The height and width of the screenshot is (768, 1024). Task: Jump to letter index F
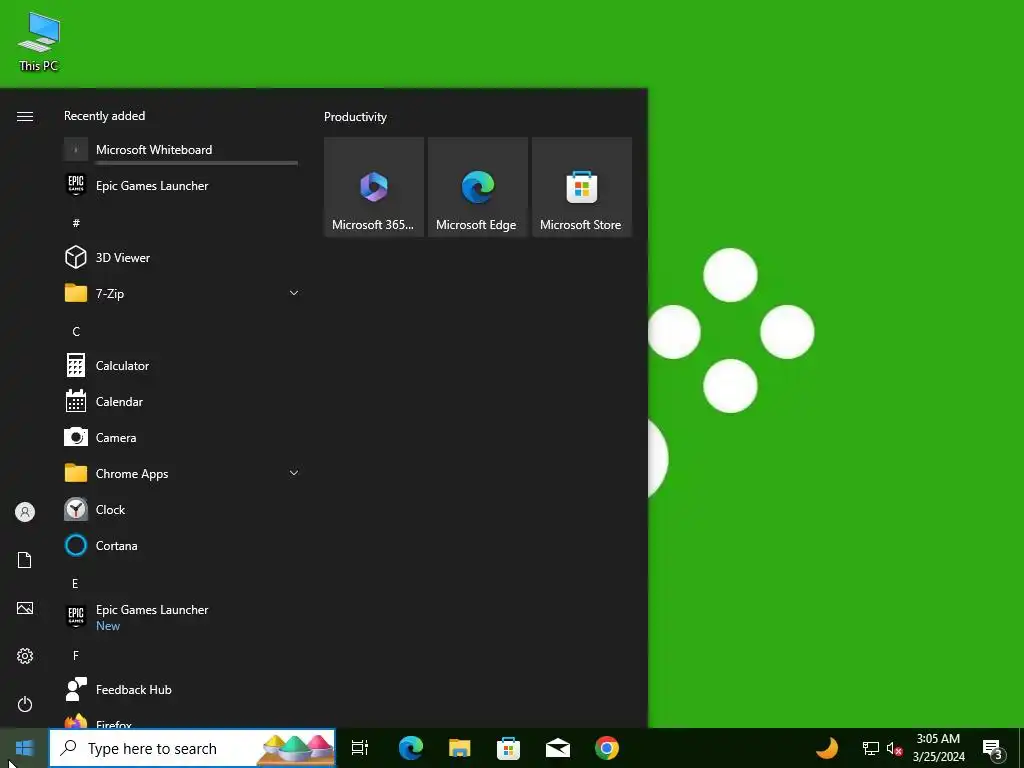click(x=75, y=656)
